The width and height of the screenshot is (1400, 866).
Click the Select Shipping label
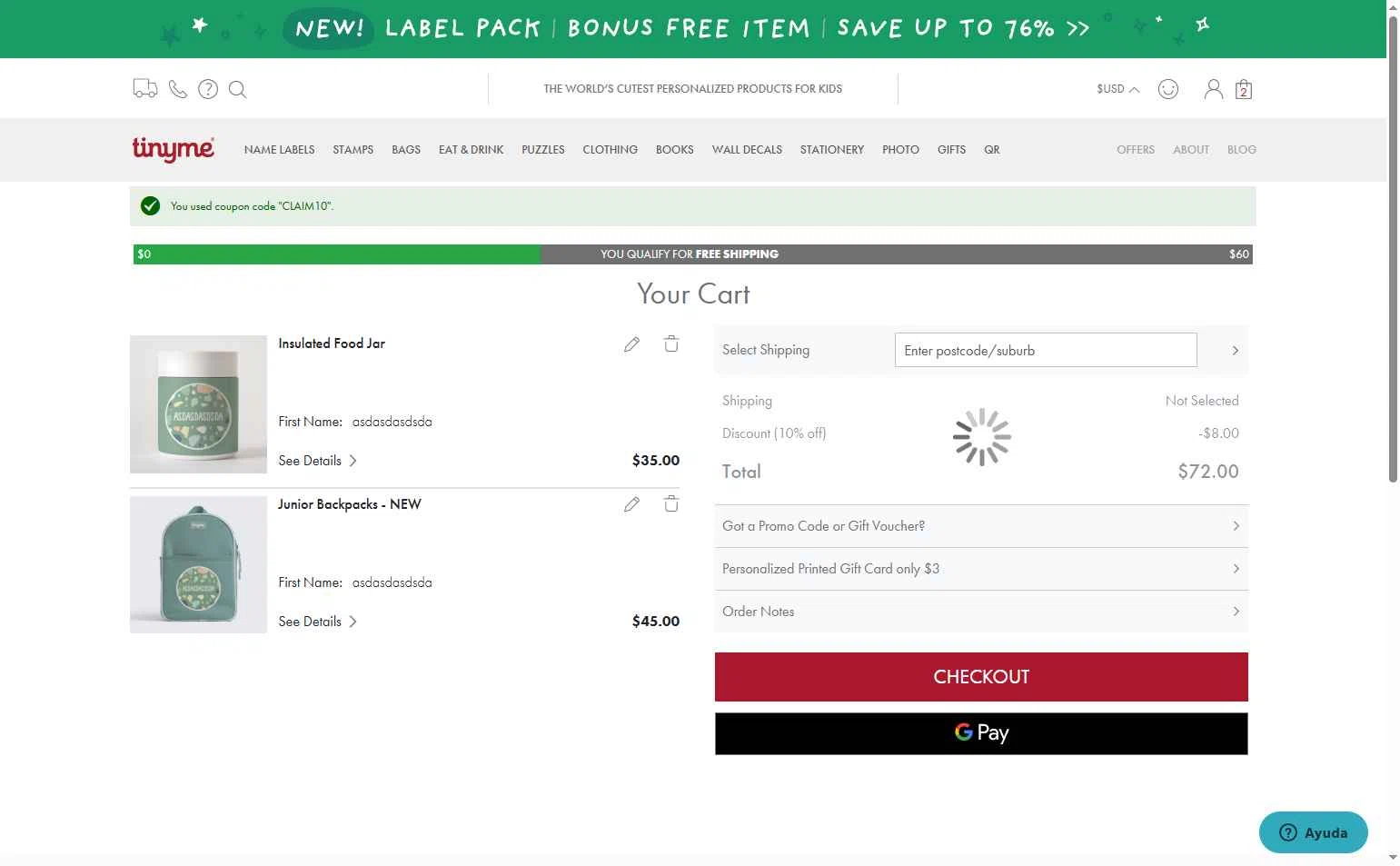tap(766, 350)
